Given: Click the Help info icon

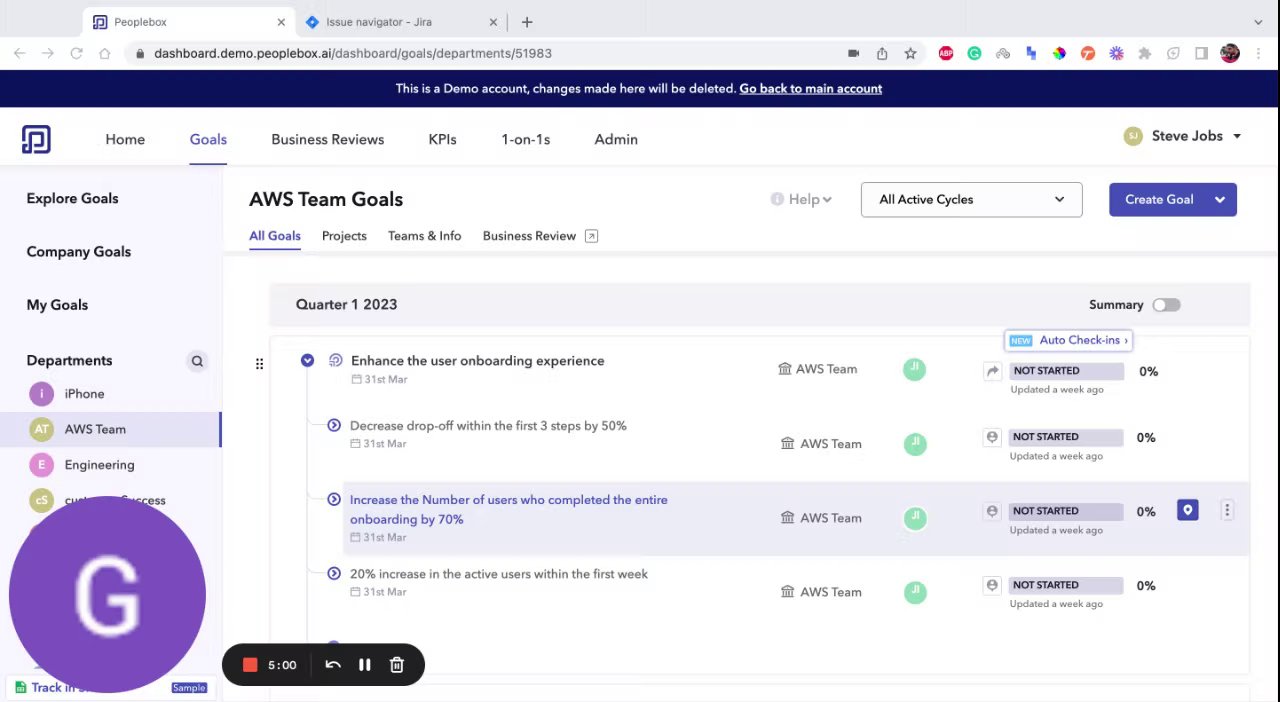Looking at the screenshot, I should (x=777, y=199).
